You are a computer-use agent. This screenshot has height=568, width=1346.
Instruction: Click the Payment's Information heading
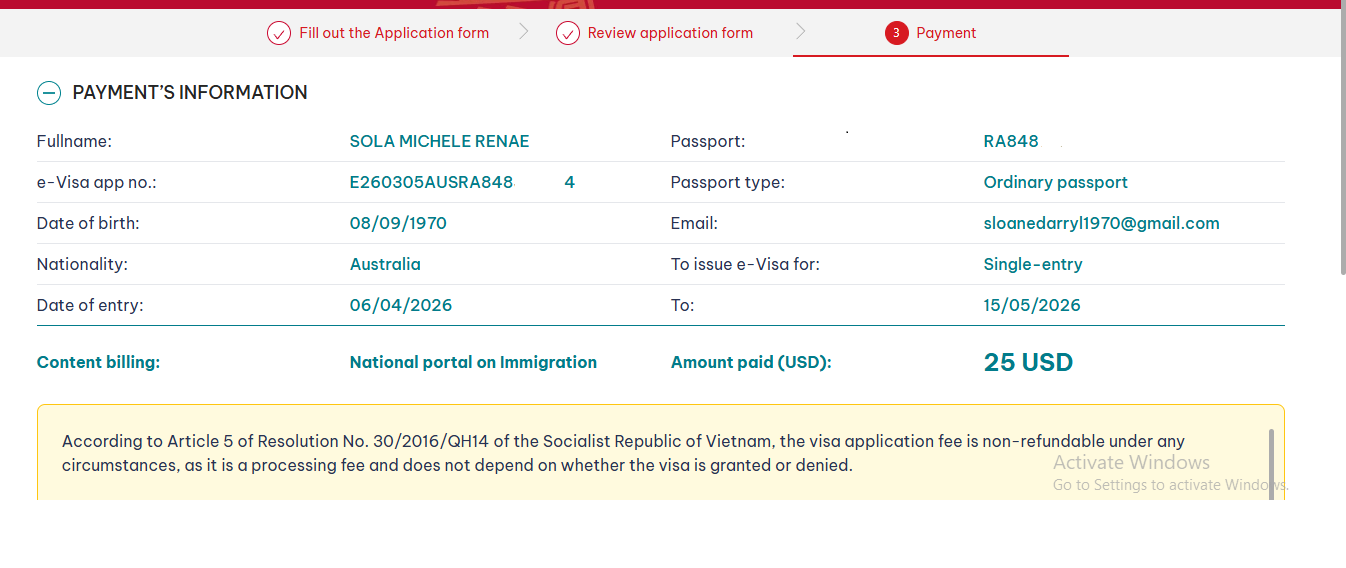pyautogui.click(x=190, y=93)
